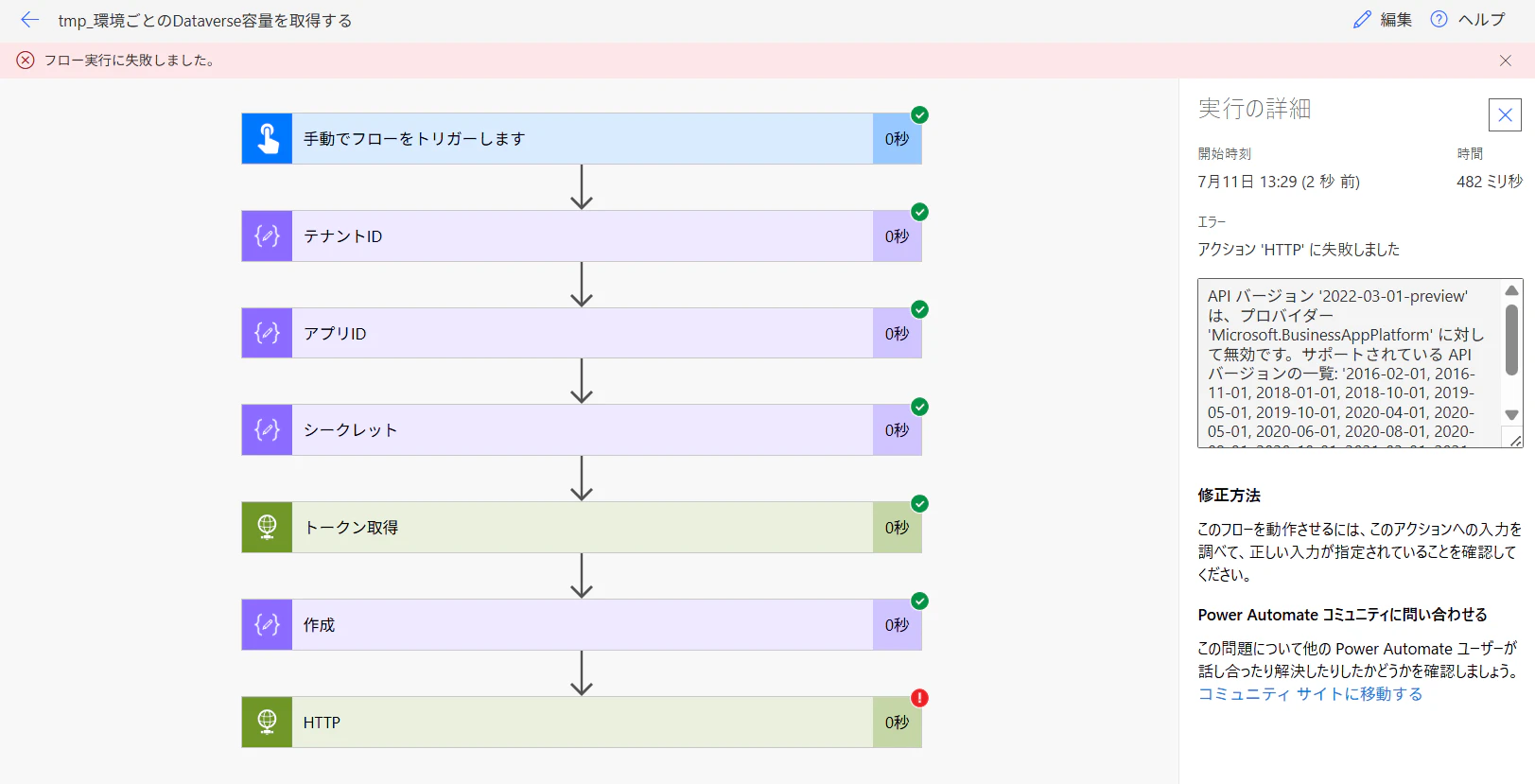Click the green checkmark on 作成 step
This screenshot has width=1535, height=784.
click(919, 601)
